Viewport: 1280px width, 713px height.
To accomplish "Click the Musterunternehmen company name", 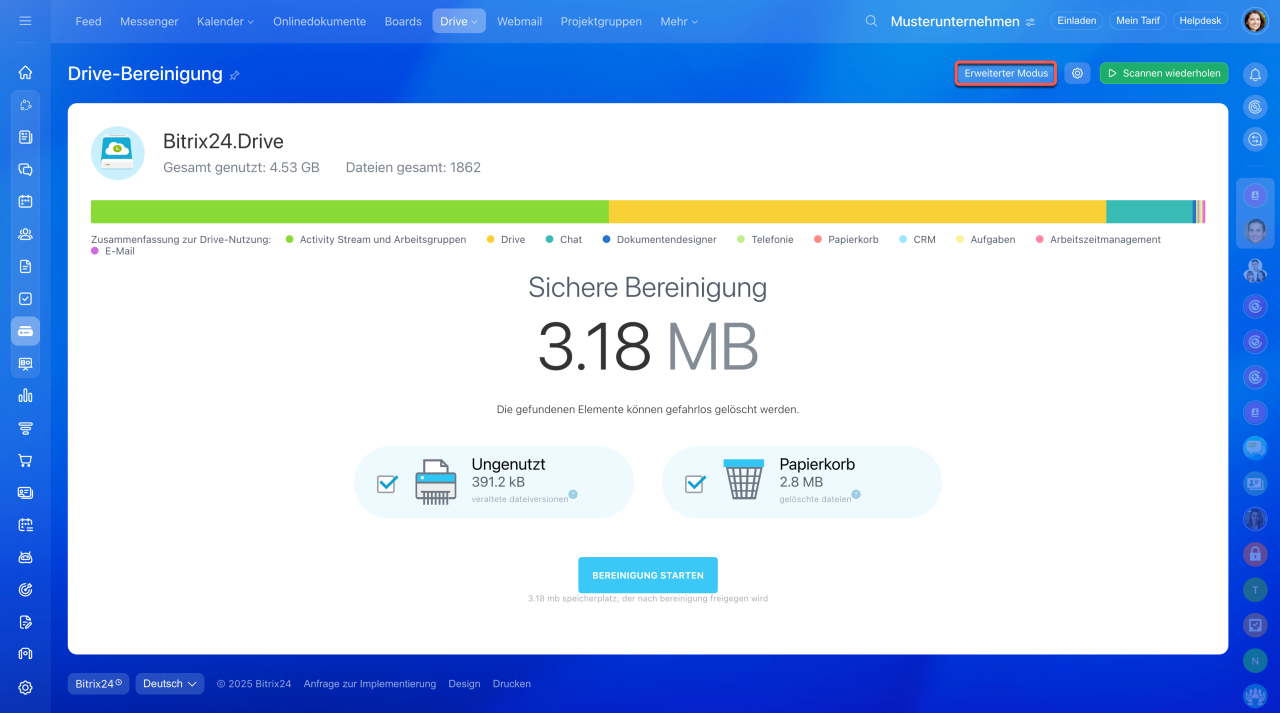I will coord(955,21).
